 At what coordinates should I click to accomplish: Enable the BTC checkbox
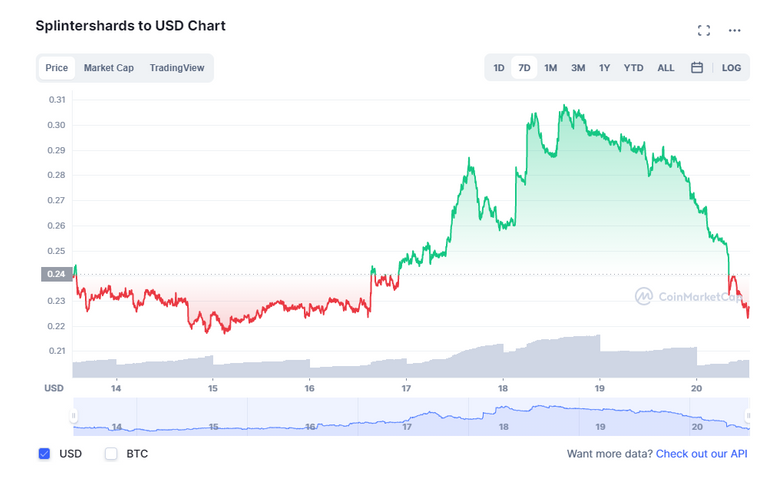point(111,454)
